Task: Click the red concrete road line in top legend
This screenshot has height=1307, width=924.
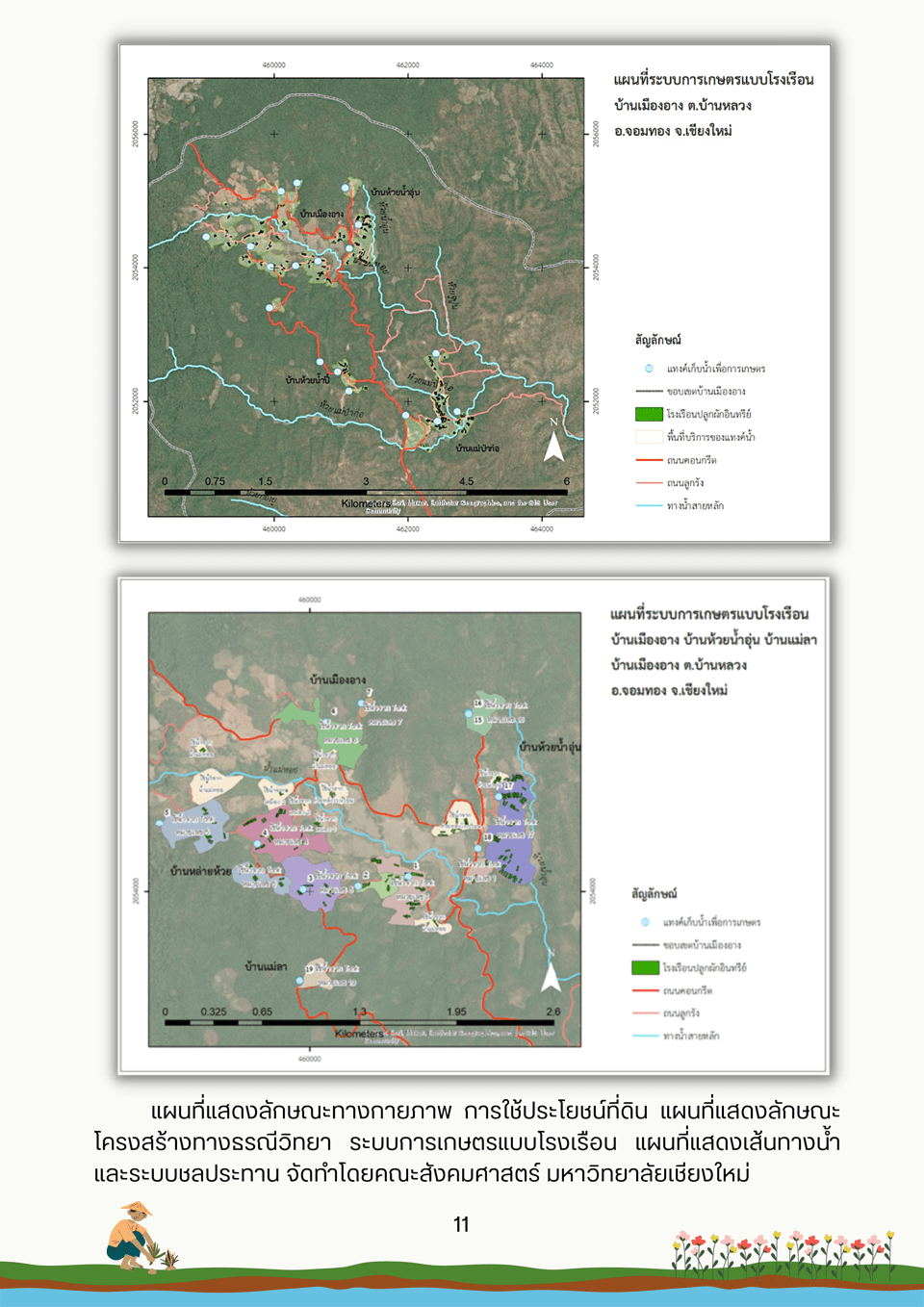Action: 649,460
